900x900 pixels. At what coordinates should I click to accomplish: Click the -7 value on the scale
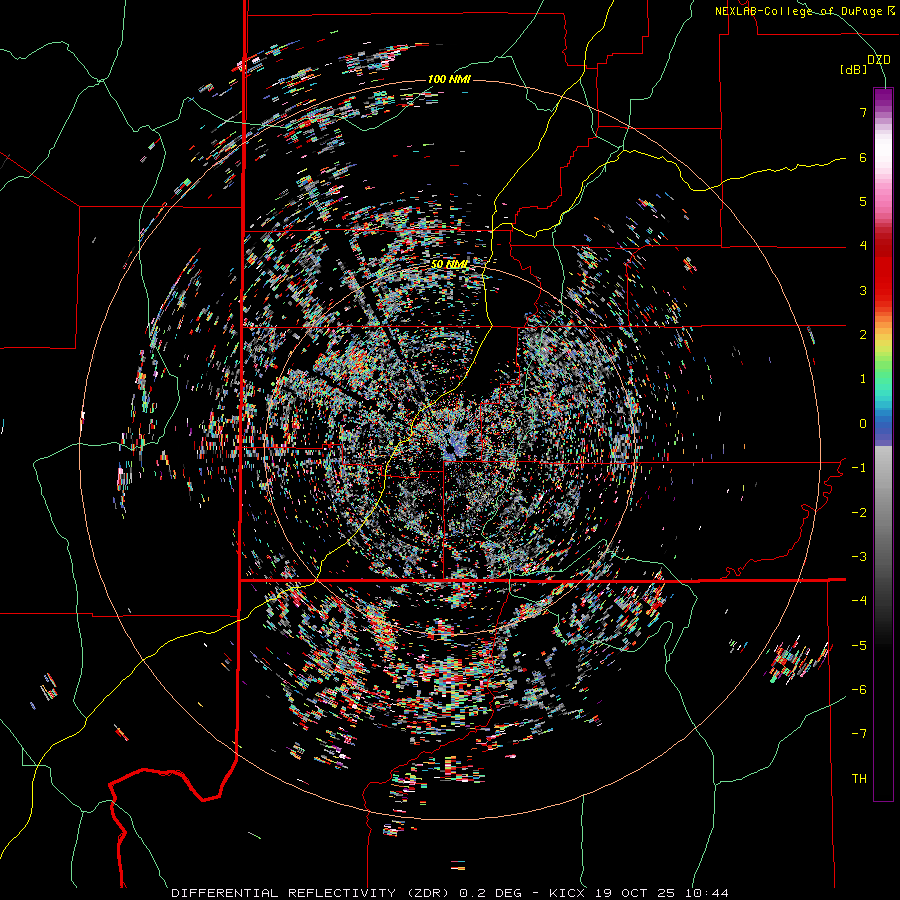[x=859, y=734]
